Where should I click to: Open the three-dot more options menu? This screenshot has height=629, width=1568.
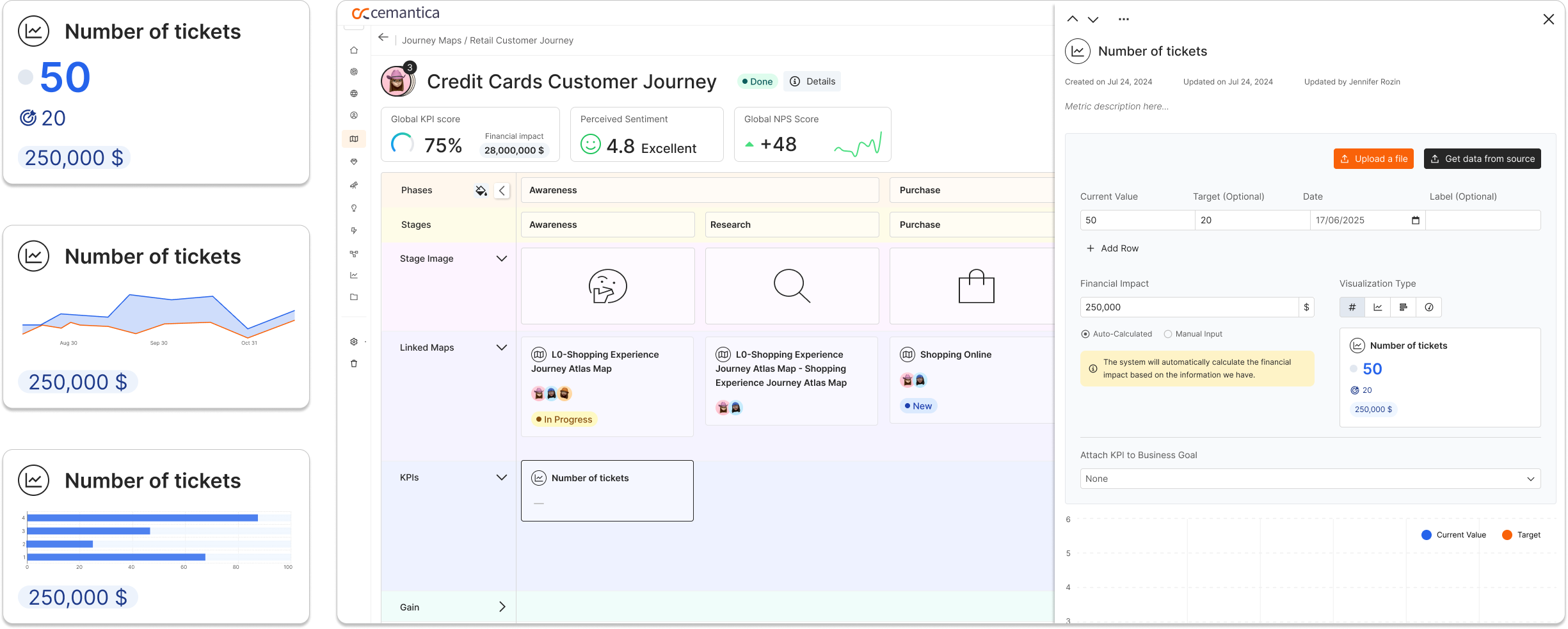tap(1124, 19)
